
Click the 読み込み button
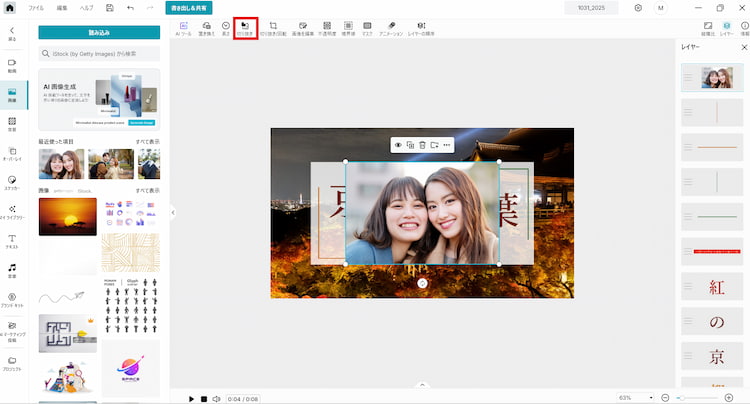(x=99, y=32)
